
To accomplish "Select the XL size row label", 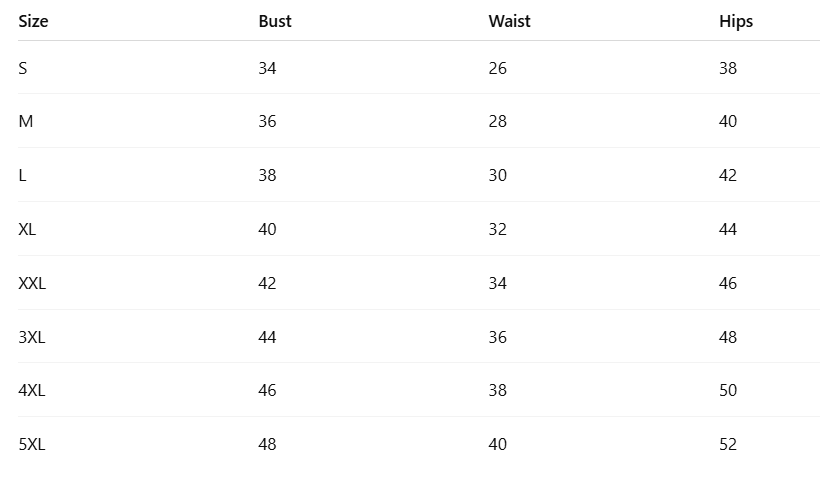I will [x=27, y=229].
